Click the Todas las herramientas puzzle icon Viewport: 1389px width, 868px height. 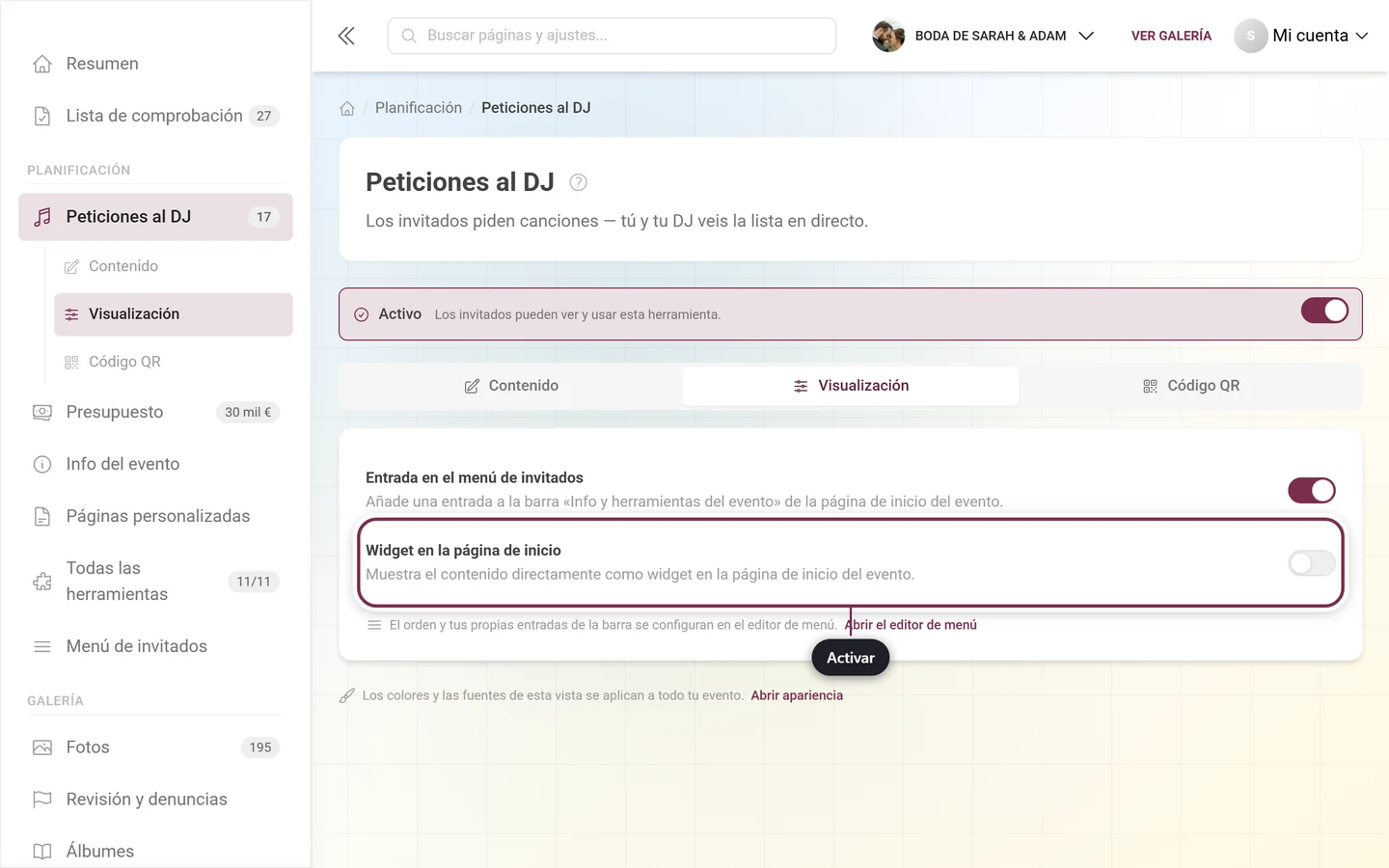tap(42, 582)
